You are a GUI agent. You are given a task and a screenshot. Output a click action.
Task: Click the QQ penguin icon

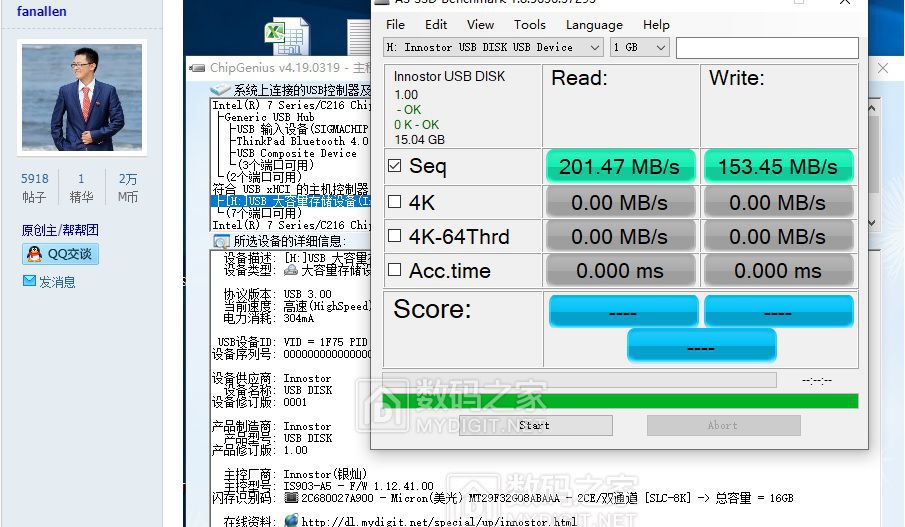(35, 253)
